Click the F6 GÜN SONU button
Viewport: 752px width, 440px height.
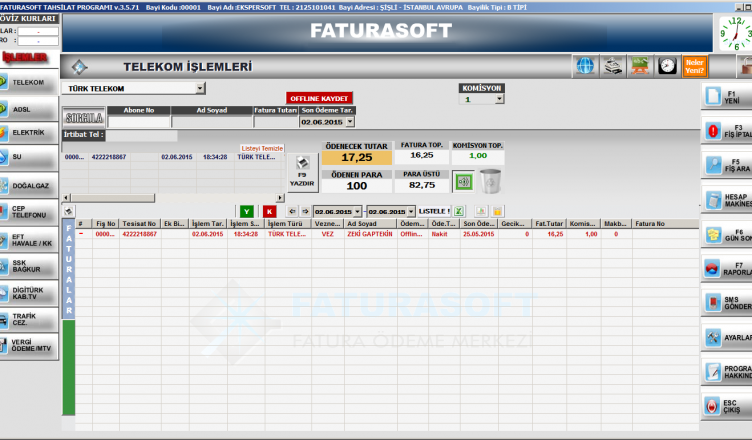(727, 235)
